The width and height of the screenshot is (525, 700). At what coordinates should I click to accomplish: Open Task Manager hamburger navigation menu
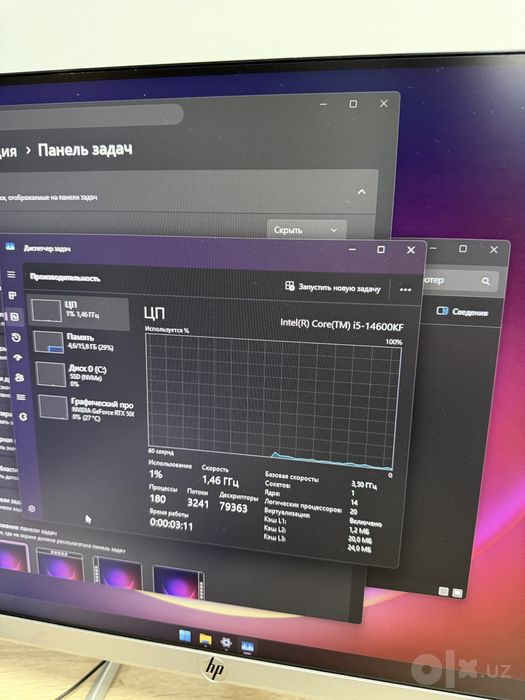tap(11, 274)
